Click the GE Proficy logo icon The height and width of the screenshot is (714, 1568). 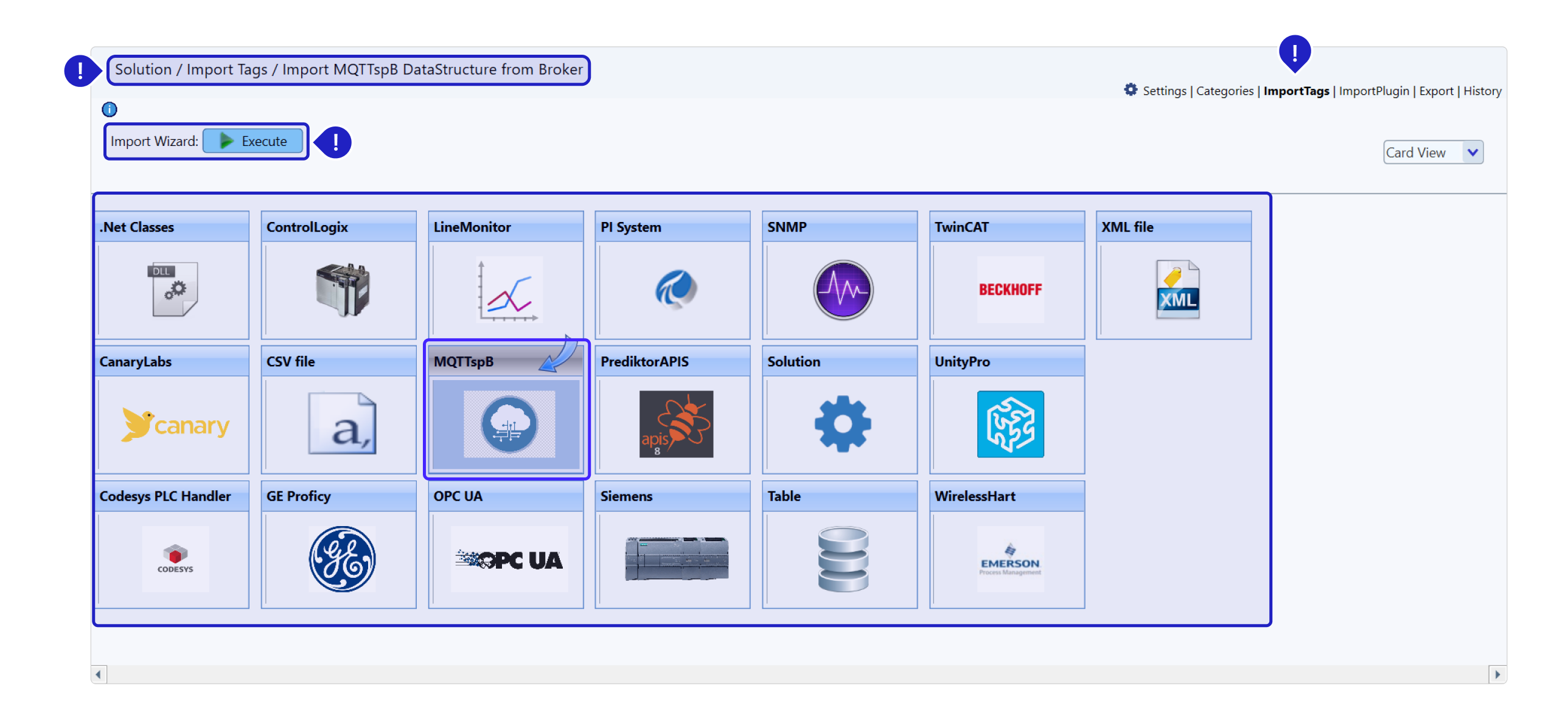342,559
